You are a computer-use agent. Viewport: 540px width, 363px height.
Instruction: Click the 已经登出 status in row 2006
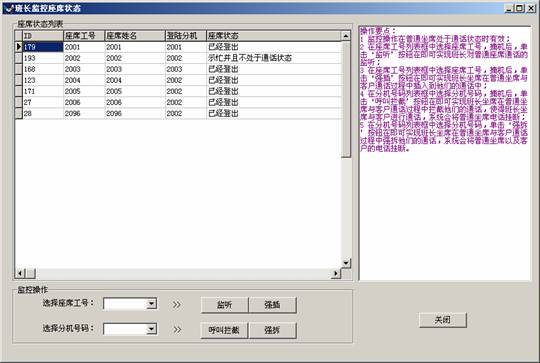coord(274,102)
